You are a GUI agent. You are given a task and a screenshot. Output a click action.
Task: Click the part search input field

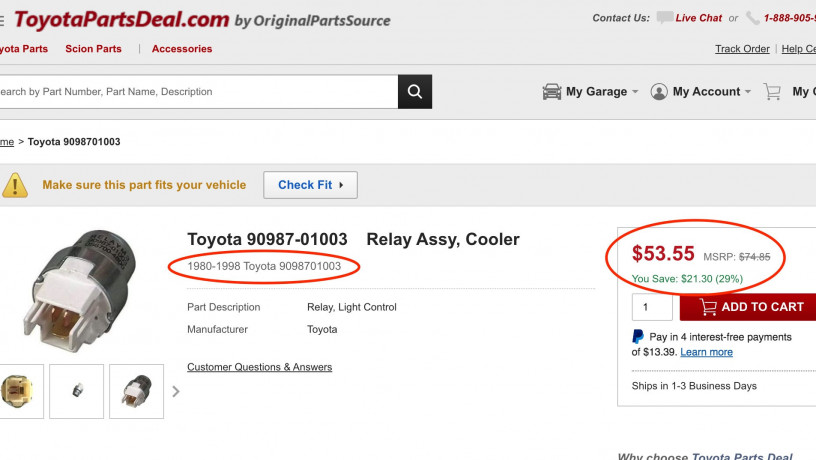199,92
